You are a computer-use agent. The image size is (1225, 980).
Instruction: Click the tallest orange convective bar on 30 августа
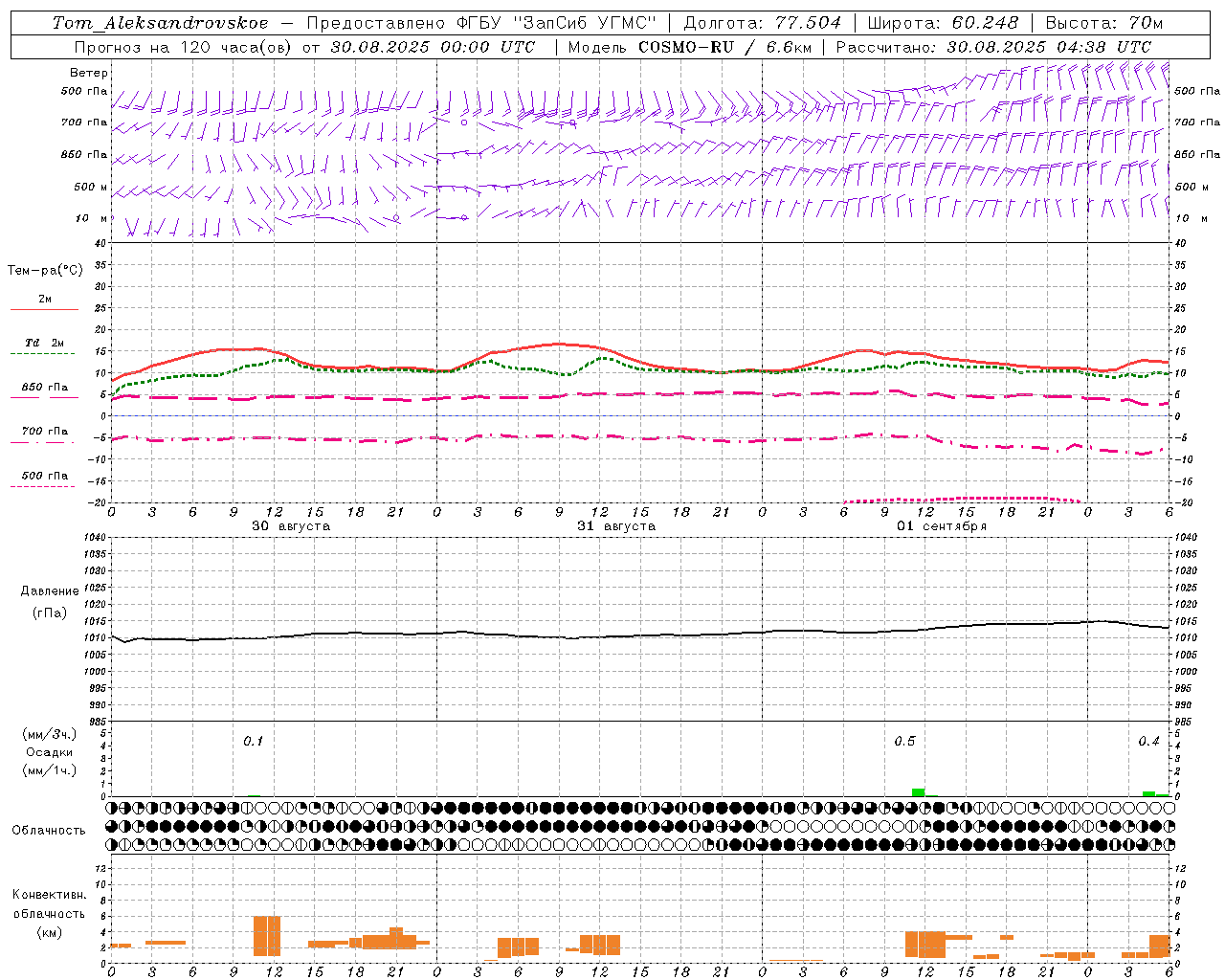coord(267,936)
